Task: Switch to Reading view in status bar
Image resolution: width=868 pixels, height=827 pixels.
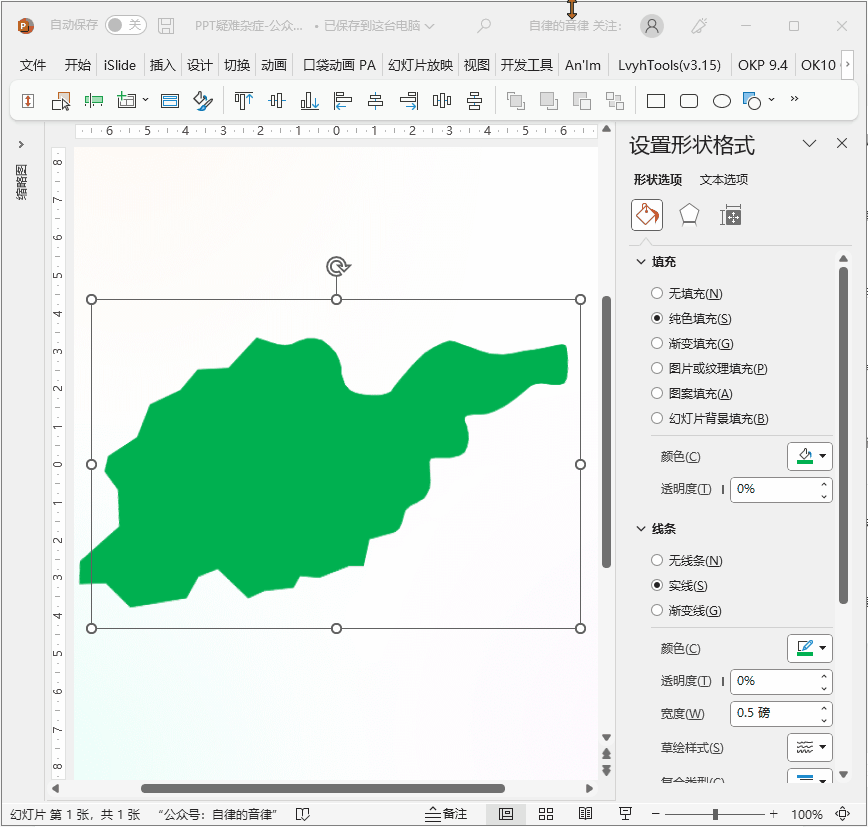Action: tap(585, 814)
